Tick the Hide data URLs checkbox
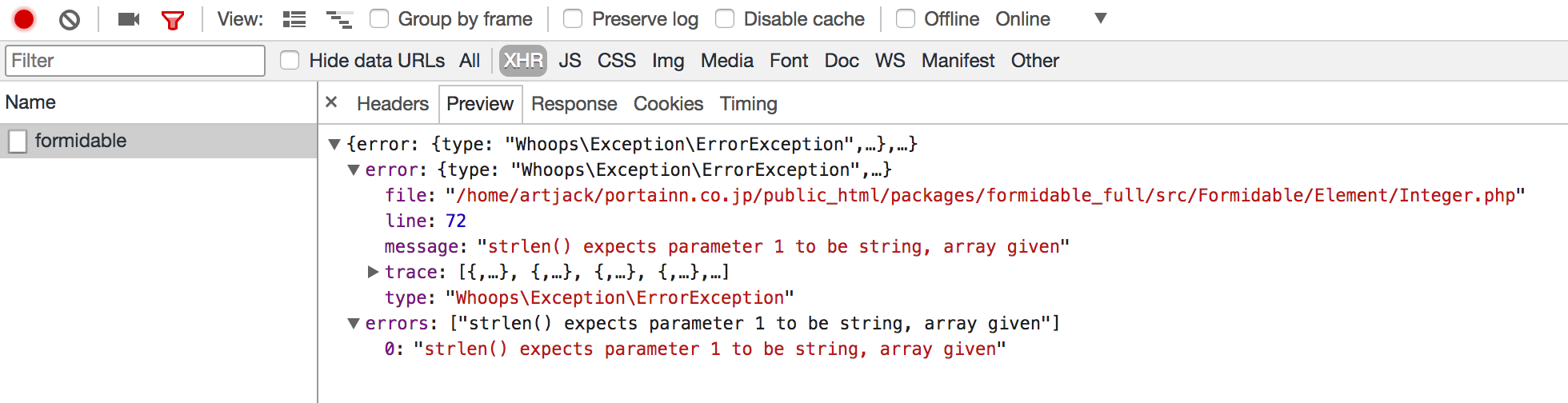 [x=290, y=60]
